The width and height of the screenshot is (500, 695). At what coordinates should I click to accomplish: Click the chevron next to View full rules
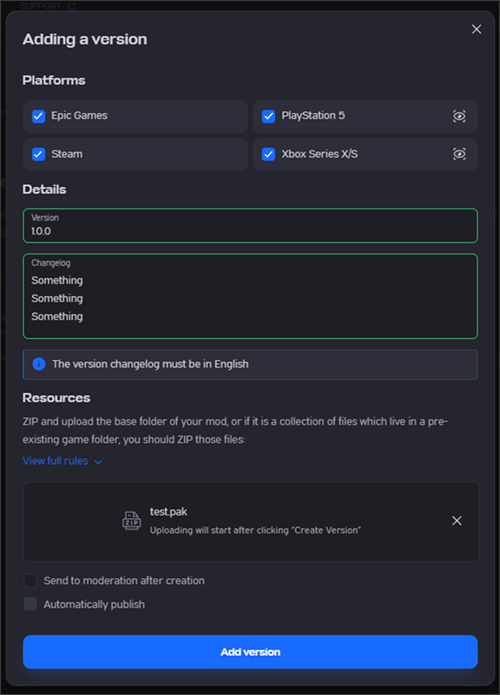pyautogui.click(x=98, y=462)
